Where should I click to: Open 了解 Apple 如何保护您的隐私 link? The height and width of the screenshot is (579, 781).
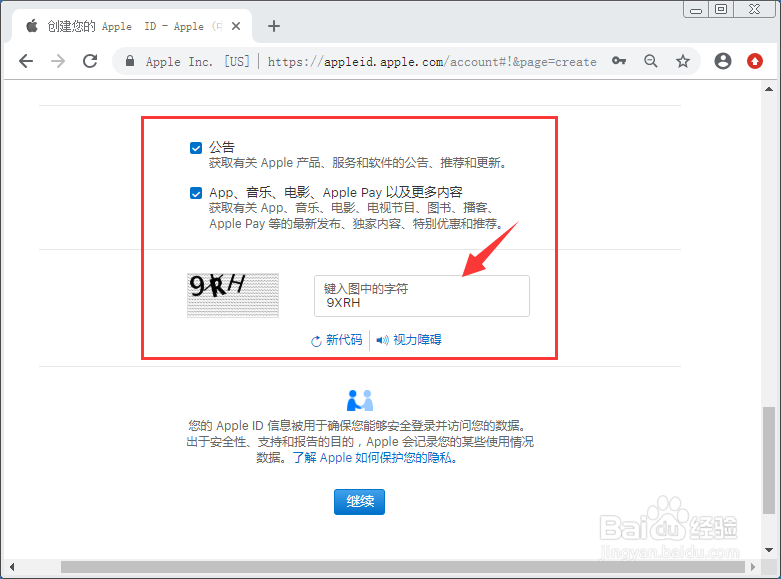(x=375, y=457)
